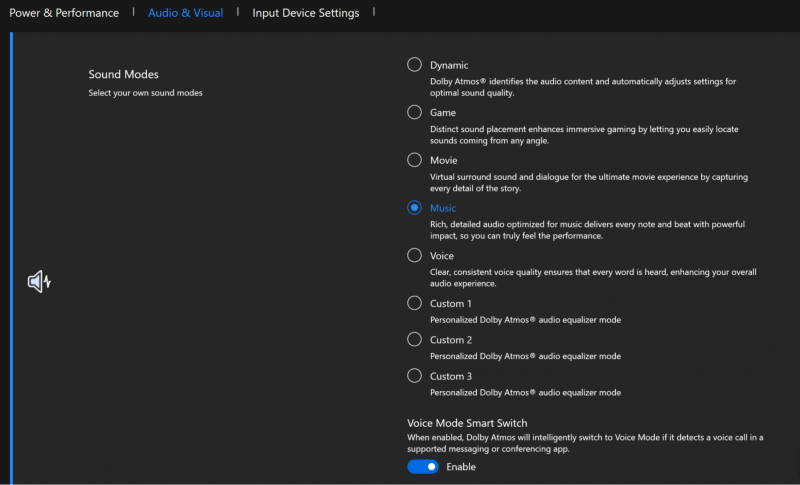Disable the Voice Mode Smart Switch toggle

tap(422, 467)
